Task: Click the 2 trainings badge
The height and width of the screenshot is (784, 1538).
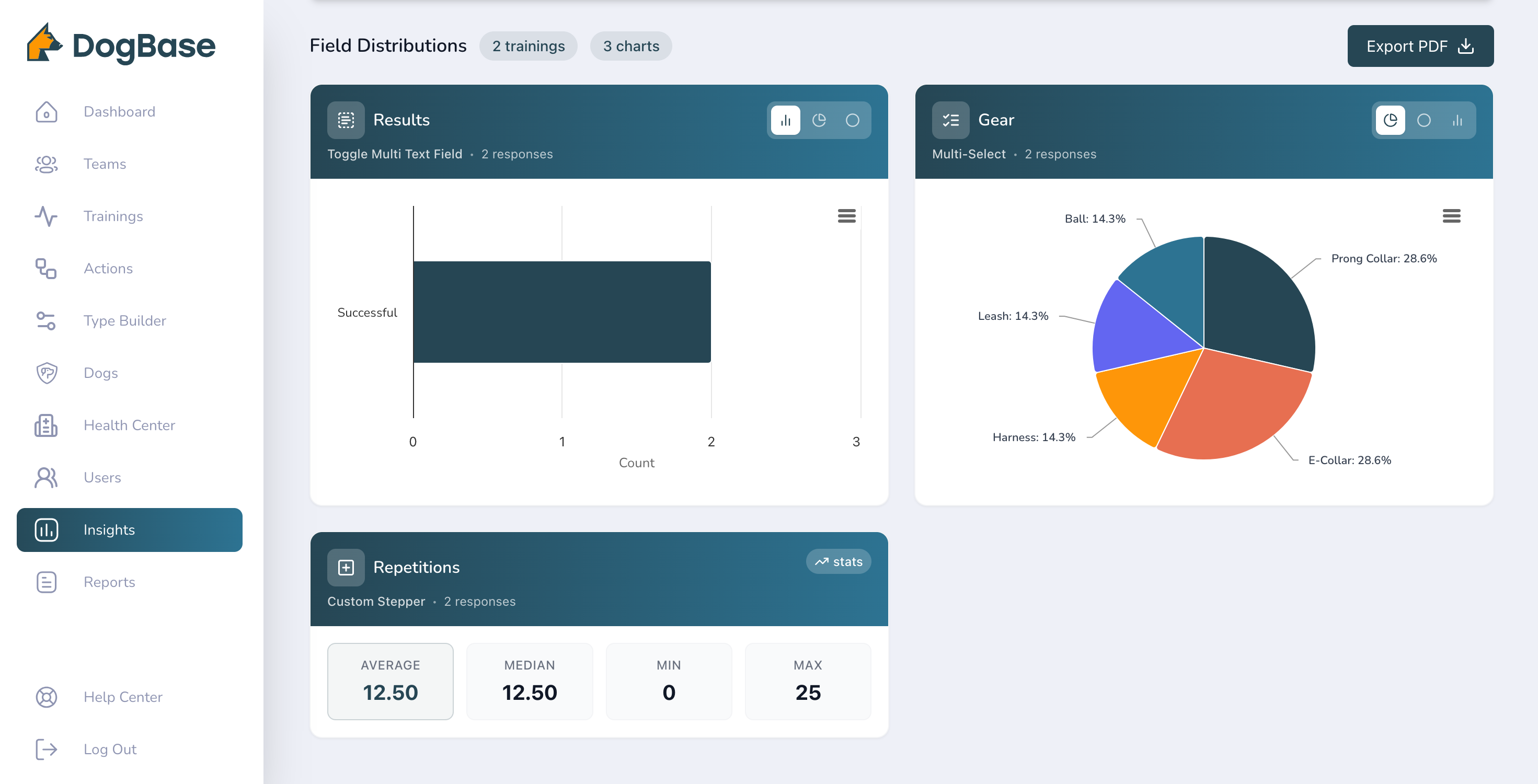Action: 528,46
